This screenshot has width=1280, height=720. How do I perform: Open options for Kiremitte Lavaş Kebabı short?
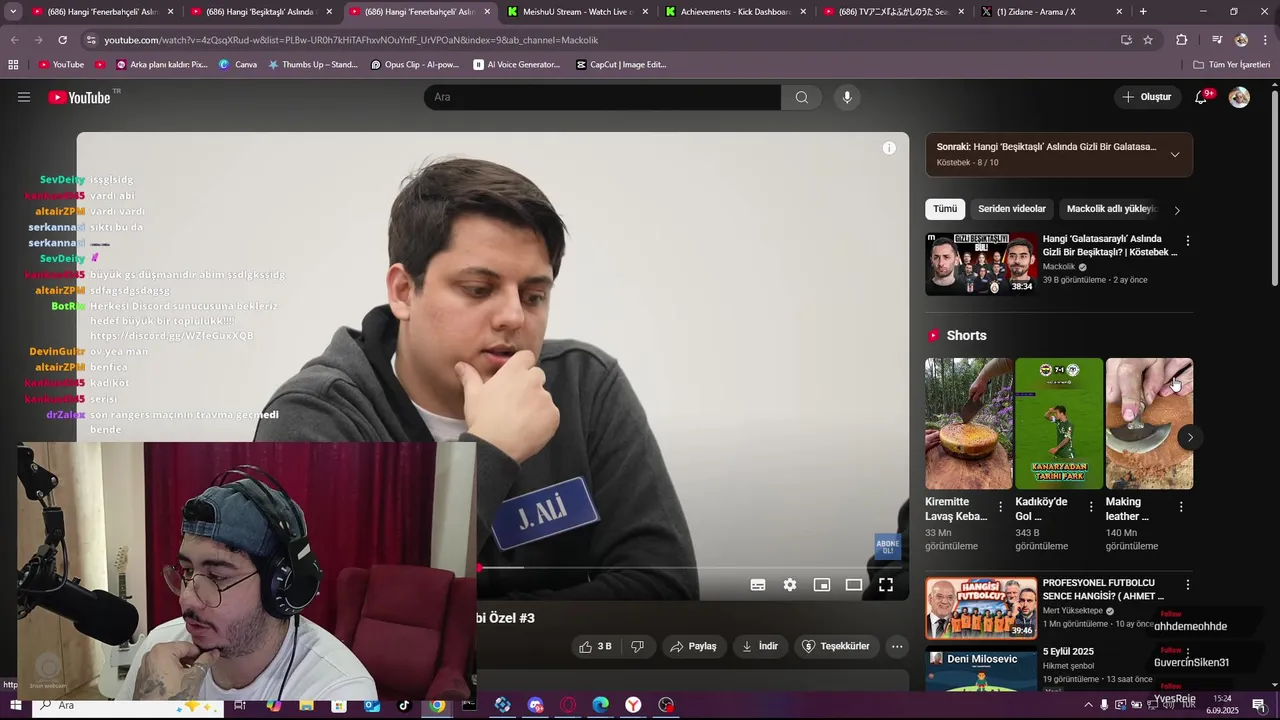click(x=1000, y=507)
